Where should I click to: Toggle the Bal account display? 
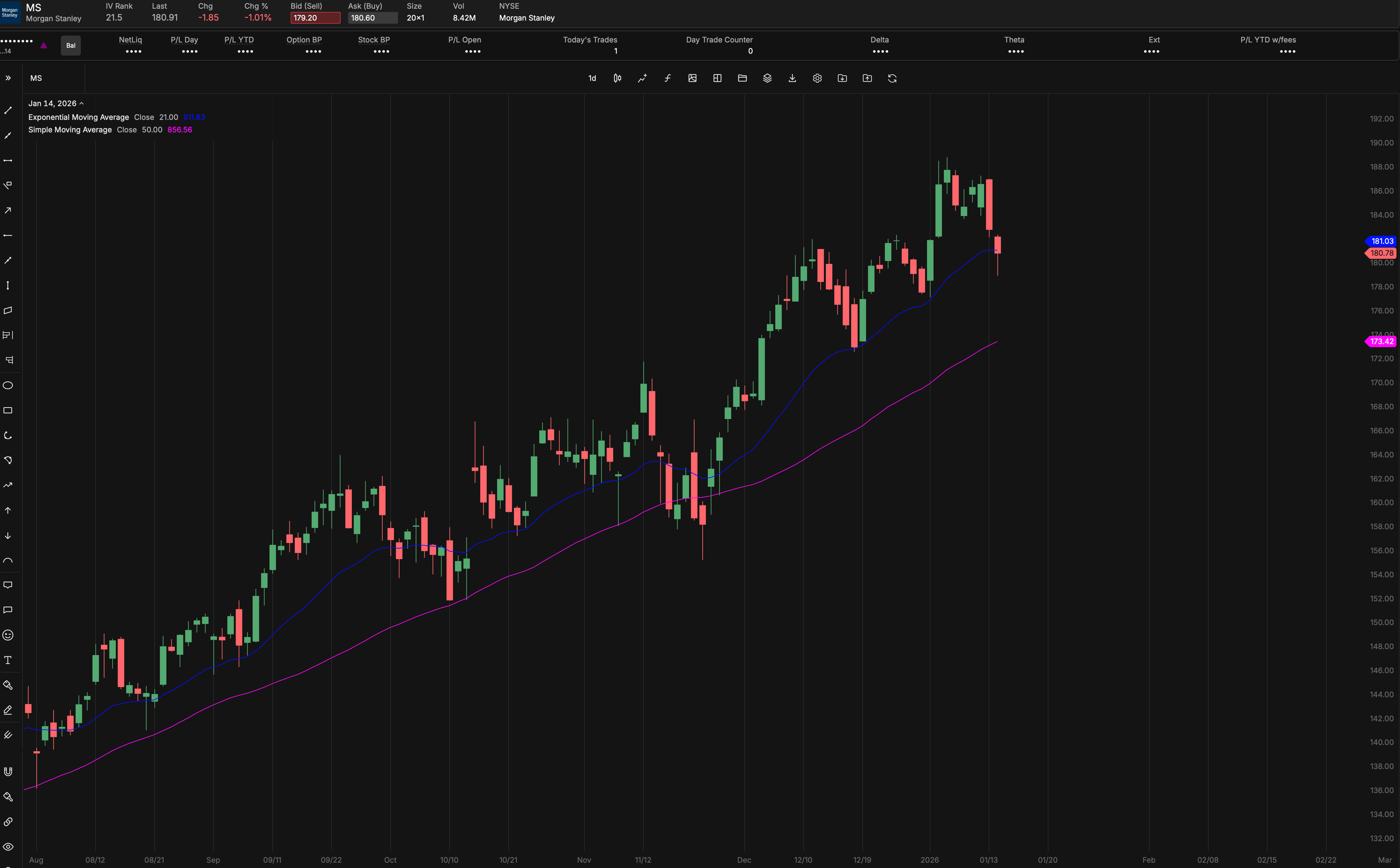coord(71,45)
